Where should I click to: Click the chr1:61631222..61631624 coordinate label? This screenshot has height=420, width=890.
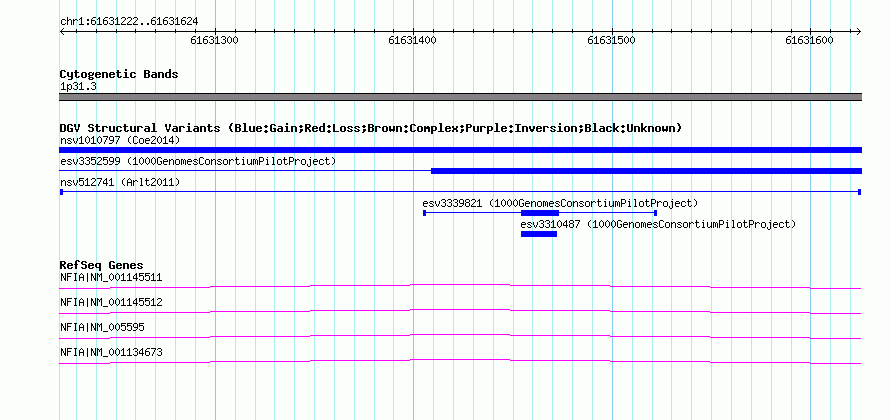tap(129, 22)
